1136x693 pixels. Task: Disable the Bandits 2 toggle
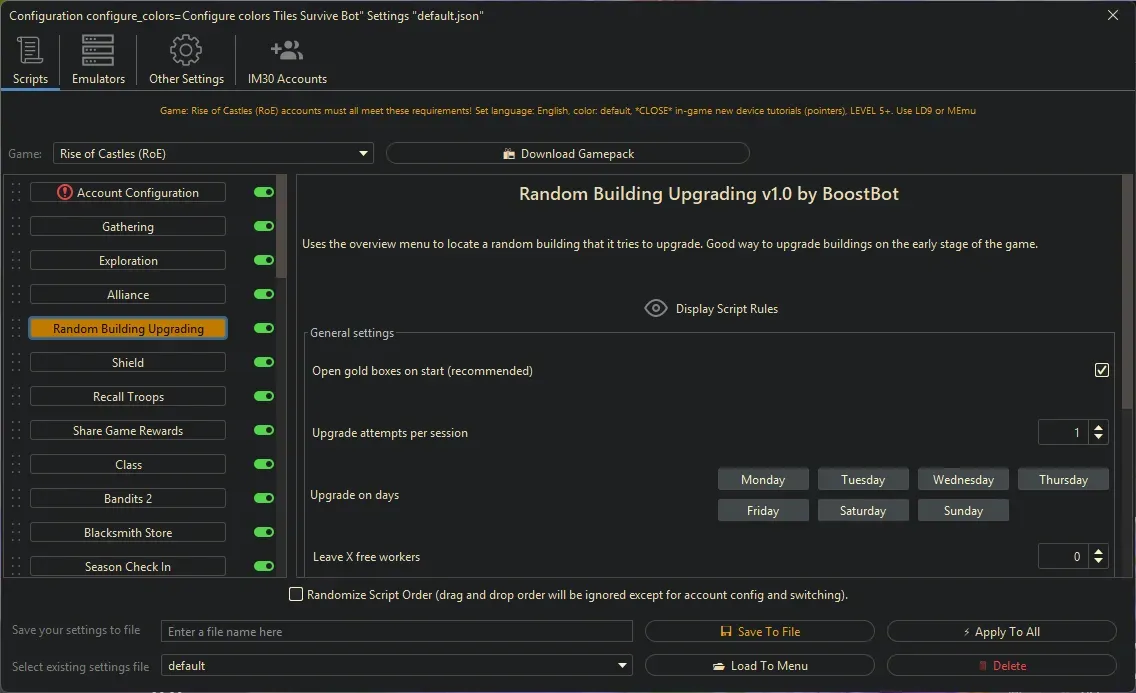click(x=264, y=498)
